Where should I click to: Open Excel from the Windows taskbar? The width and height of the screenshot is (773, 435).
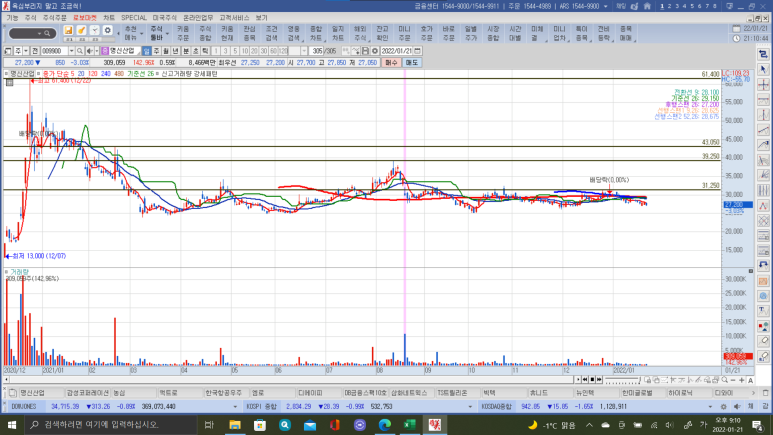tap(410, 425)
